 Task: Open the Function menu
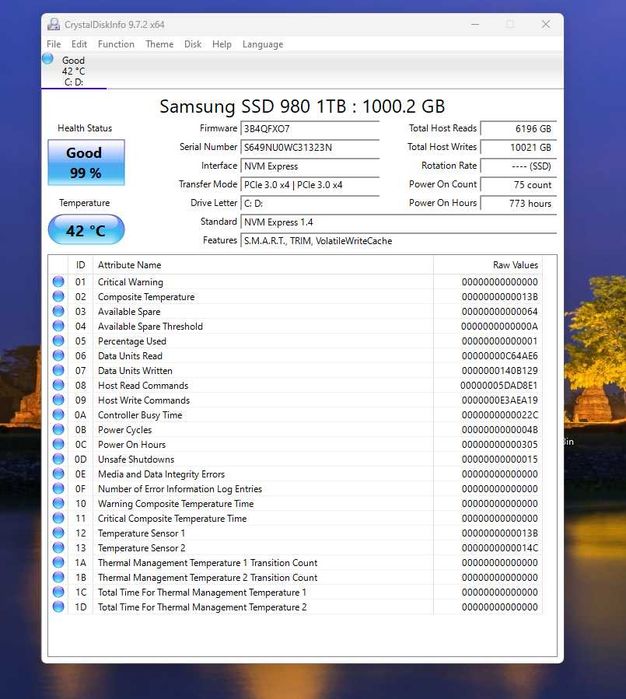click(116, 44)
